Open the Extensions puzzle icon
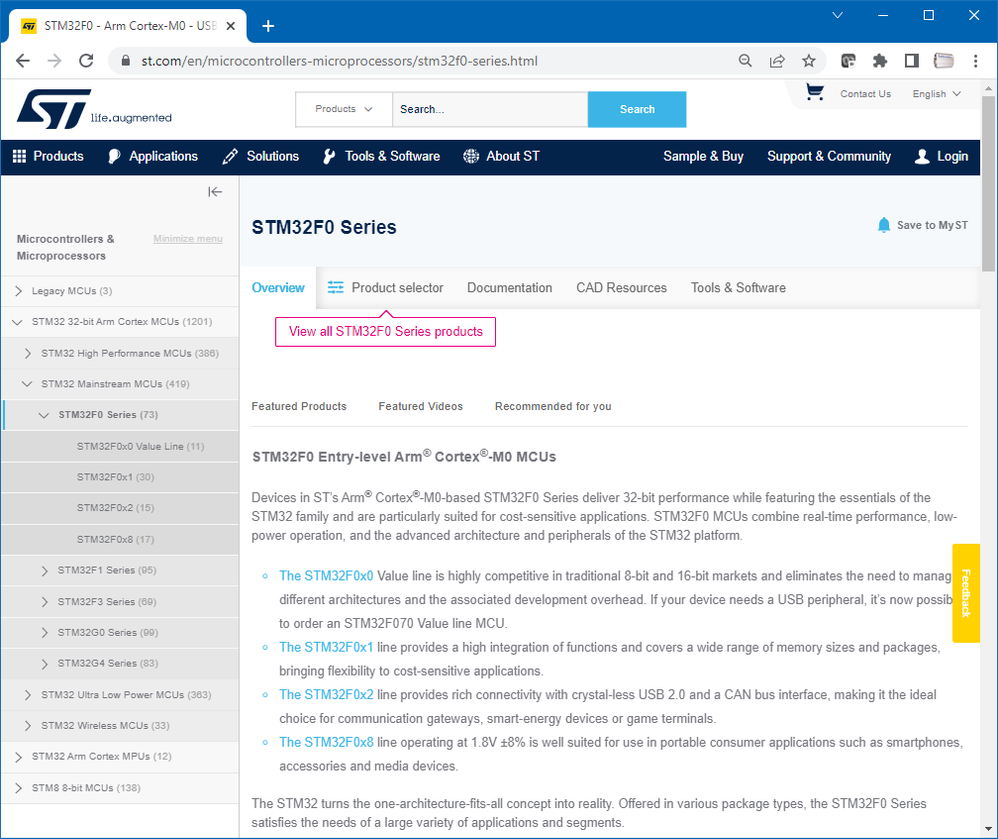This screenshot has width=998, height=839. 880,61
